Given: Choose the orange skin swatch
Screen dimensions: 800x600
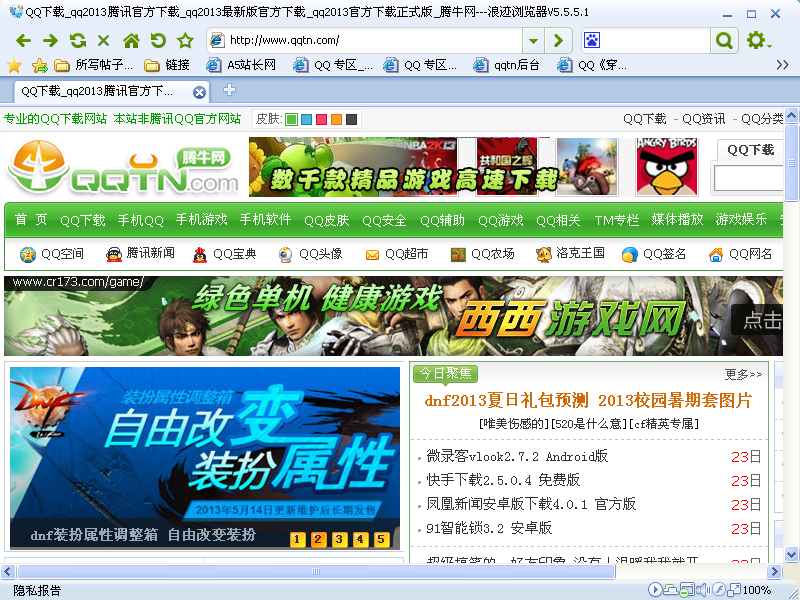Looking at the screenshot, I should pos(336,119).
